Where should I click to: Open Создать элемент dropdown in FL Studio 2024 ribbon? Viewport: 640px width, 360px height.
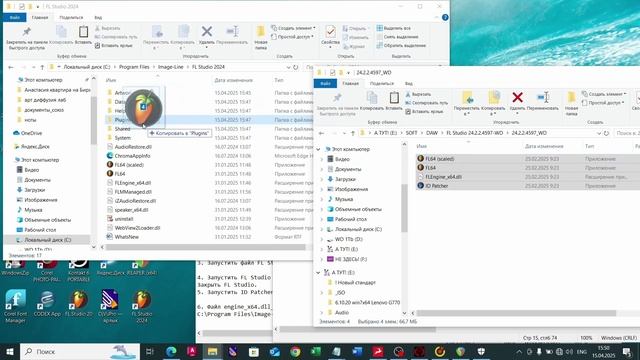(293, 28)
